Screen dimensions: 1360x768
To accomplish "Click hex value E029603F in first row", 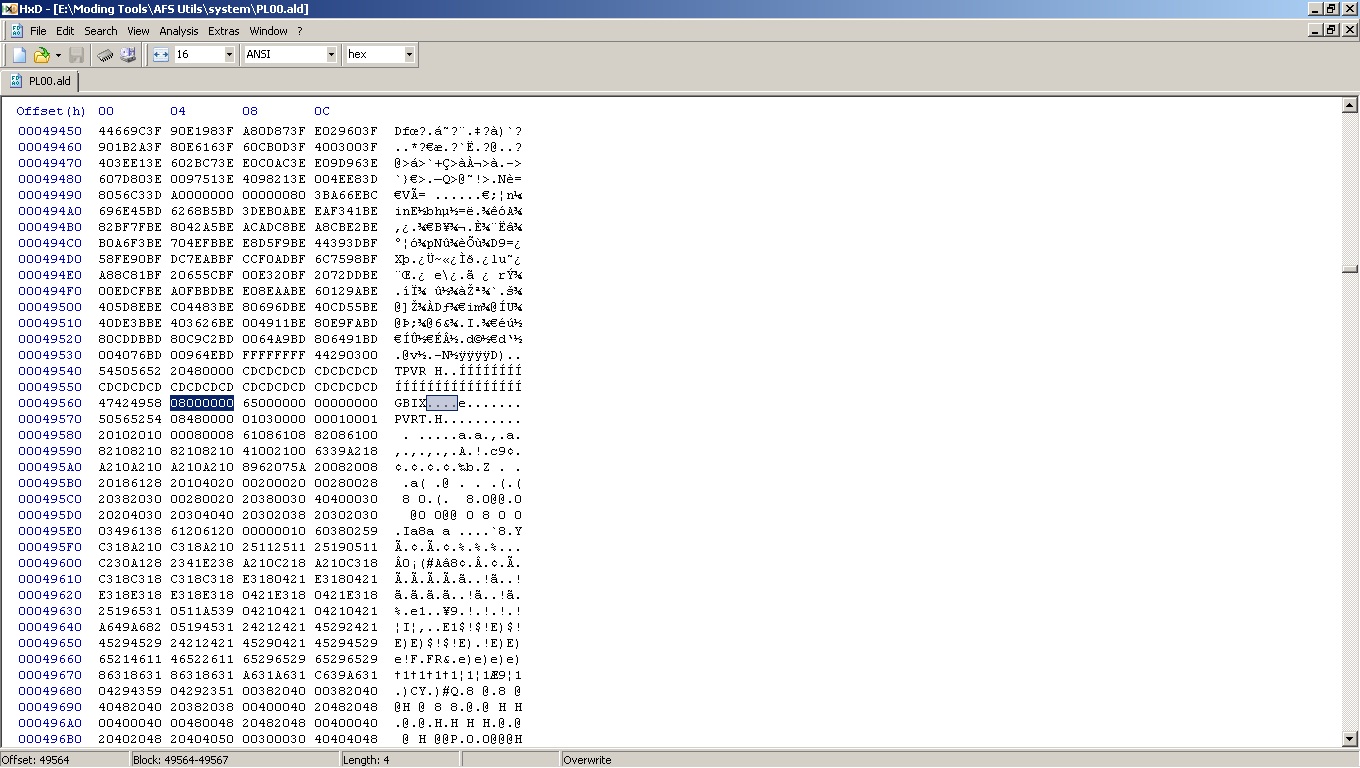I will (346, 131).
